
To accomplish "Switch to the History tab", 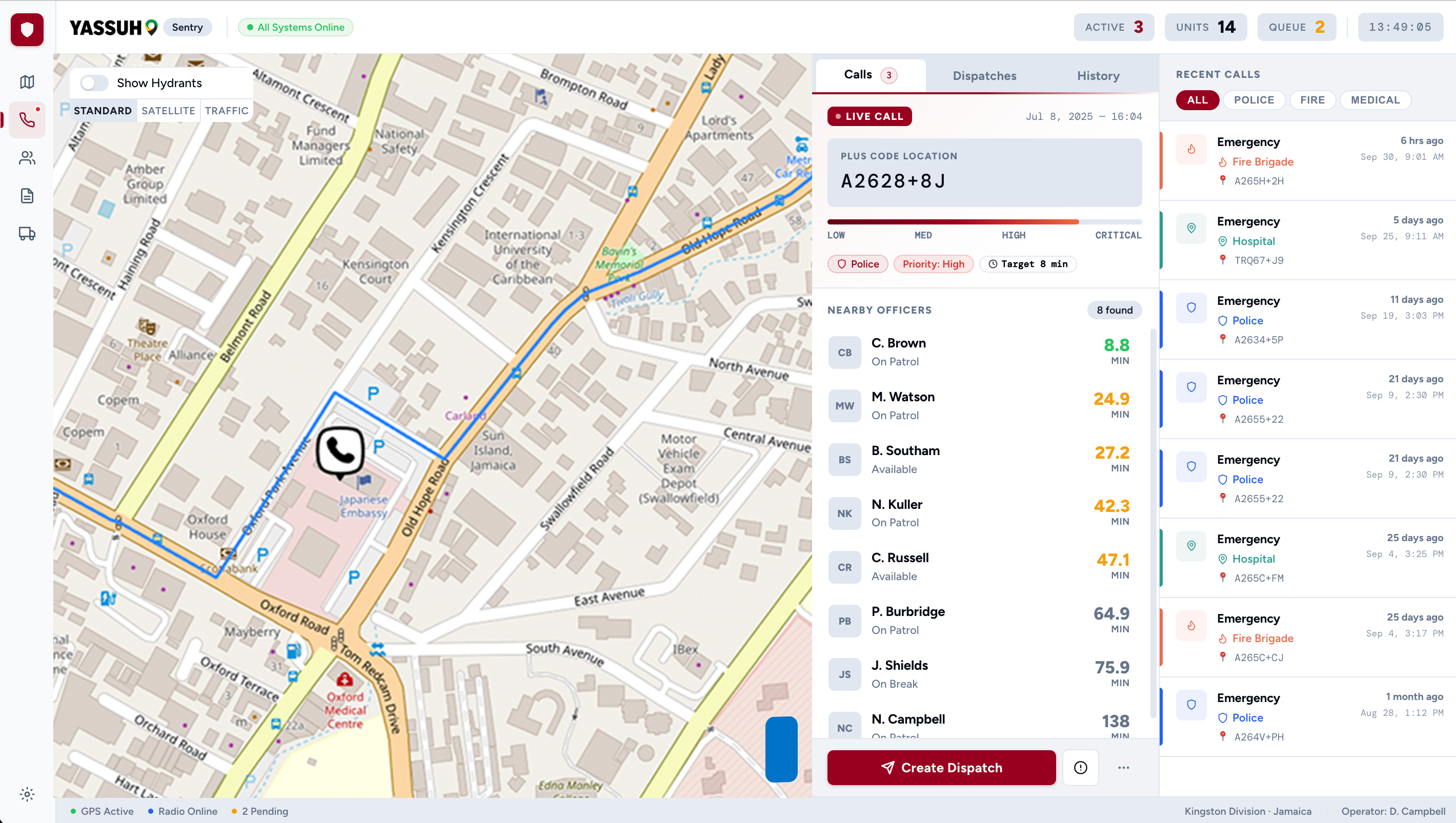I will (1098, 76).
